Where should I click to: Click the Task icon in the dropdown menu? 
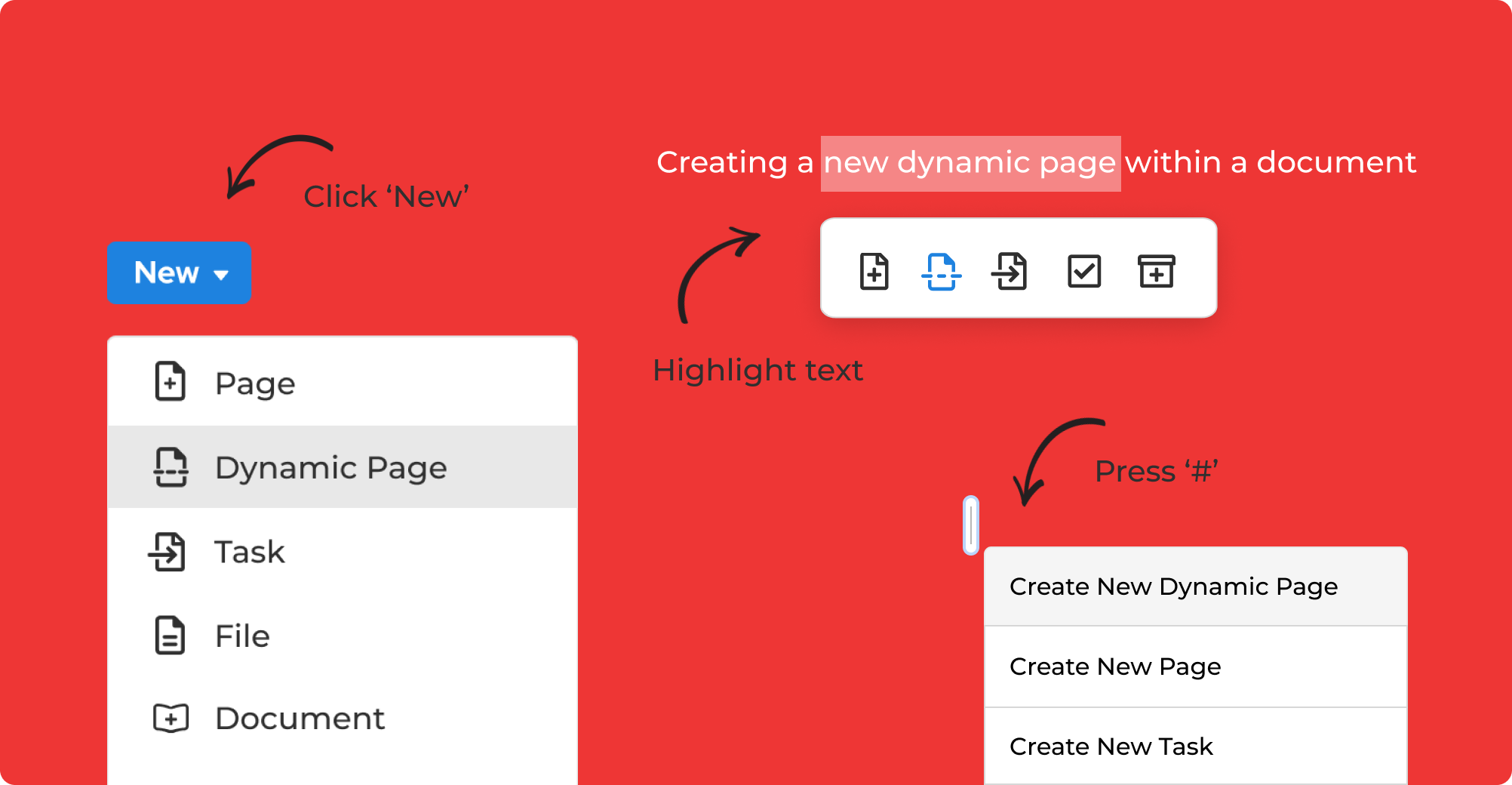[x=167, y=552]
